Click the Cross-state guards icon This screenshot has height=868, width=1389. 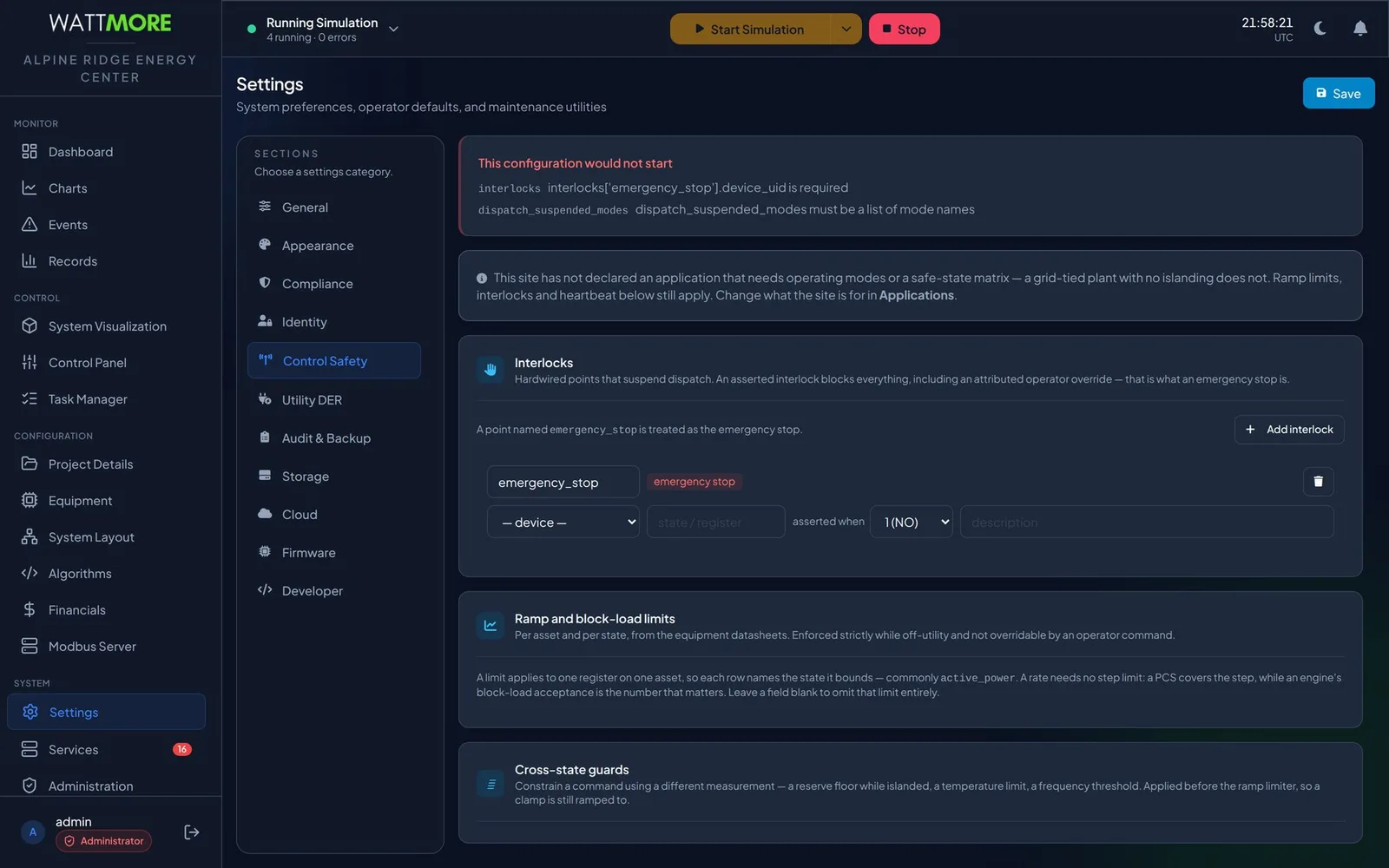[490, 784]
